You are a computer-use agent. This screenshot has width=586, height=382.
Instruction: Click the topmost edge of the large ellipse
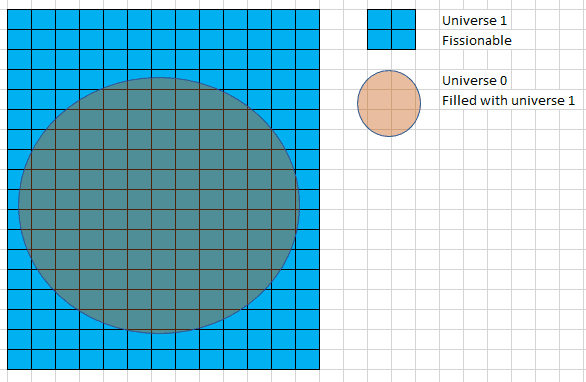[x=159, y=77]
